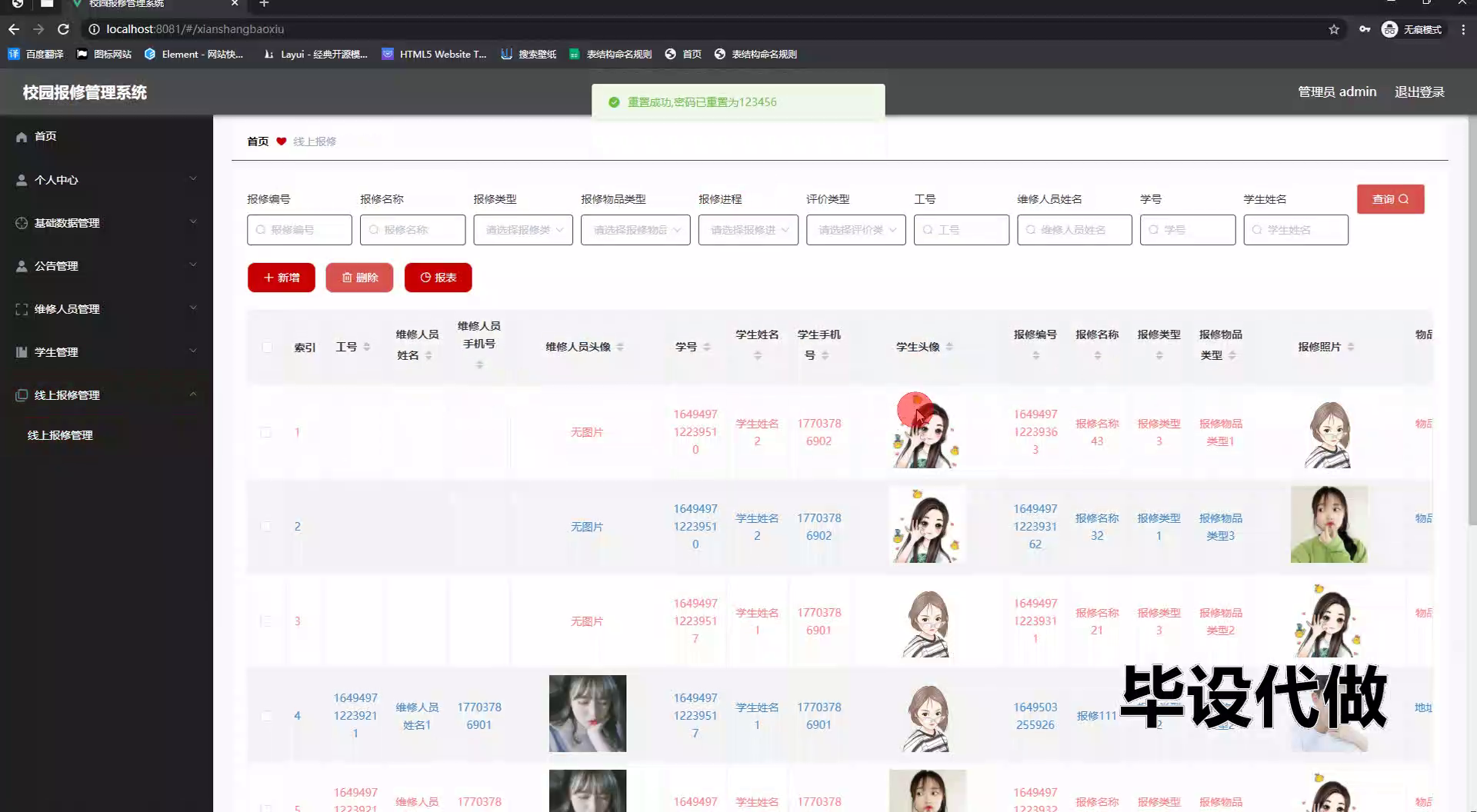Expand the 个人中心 menu chevron
This screenshot has height=812, width=1477.
pyautogui.click(x=193, y=178)
